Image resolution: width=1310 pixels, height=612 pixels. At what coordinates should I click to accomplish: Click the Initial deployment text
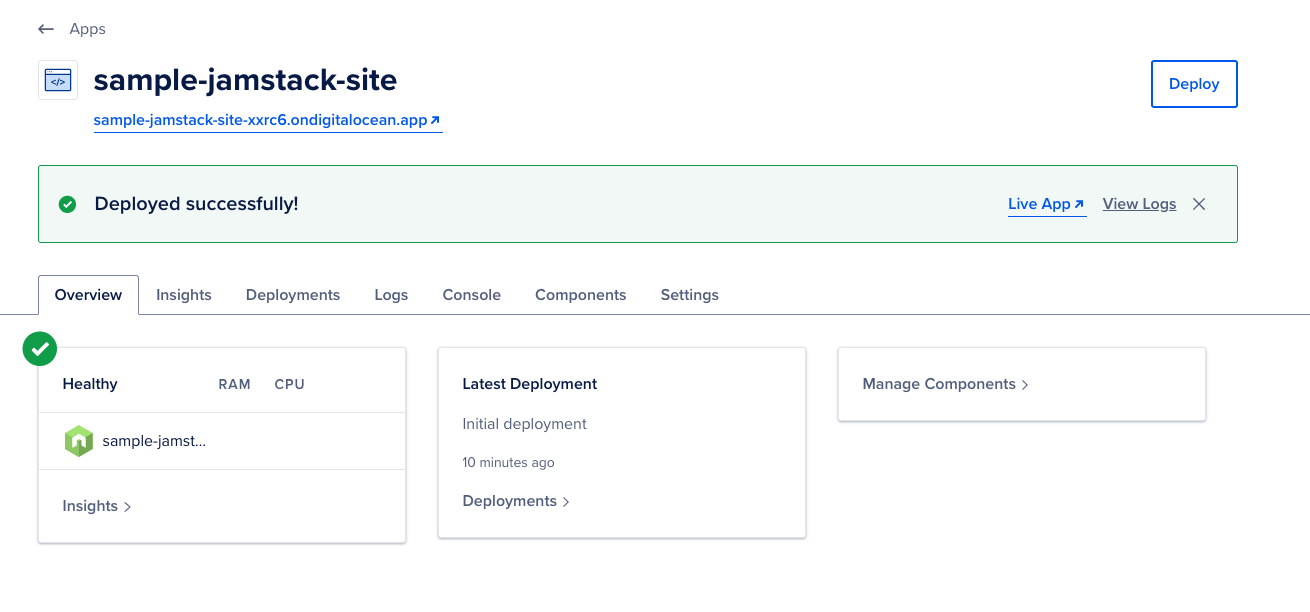click(x=525, y=424)
